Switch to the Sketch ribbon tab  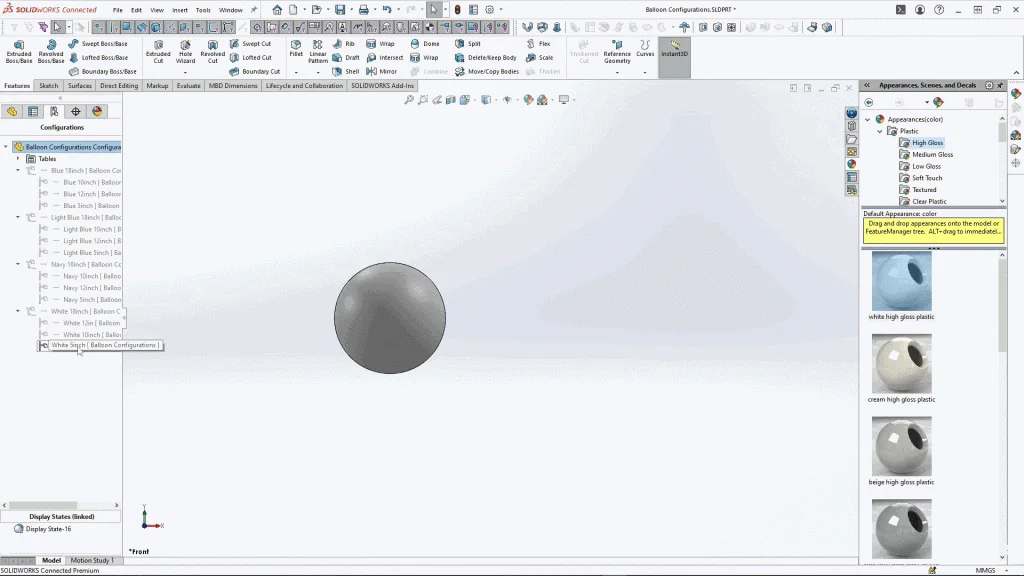coord(48,86)
